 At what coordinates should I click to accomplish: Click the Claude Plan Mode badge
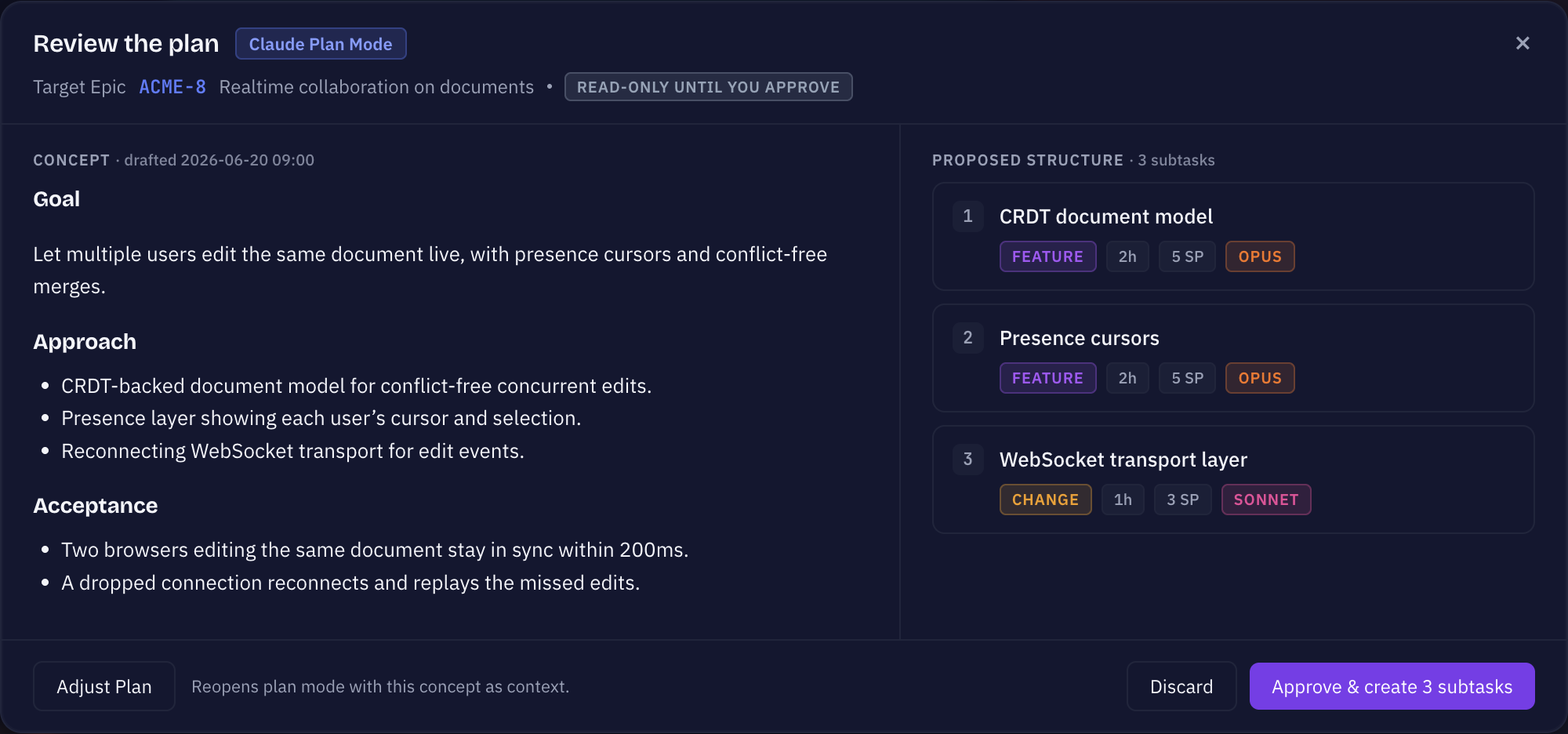coord(321,44)
